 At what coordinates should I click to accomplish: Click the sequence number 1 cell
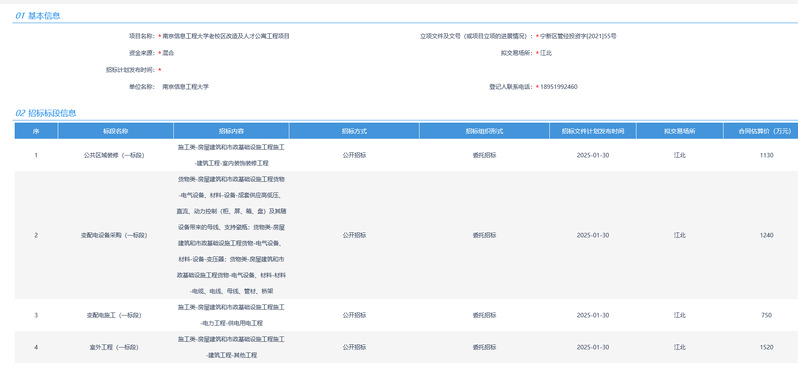[x=36, y=155]
